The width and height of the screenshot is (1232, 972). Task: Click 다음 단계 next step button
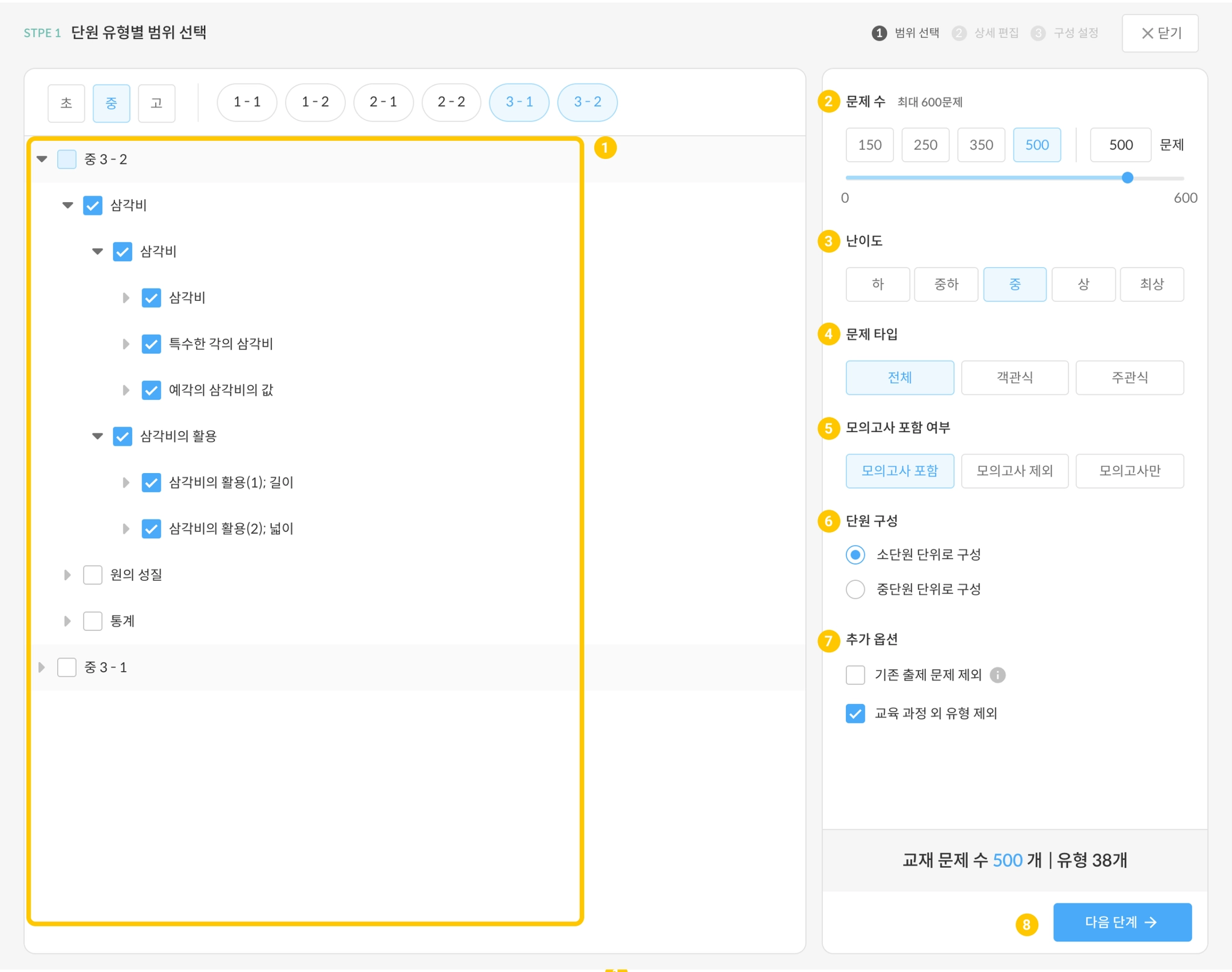pos(1121,921)
